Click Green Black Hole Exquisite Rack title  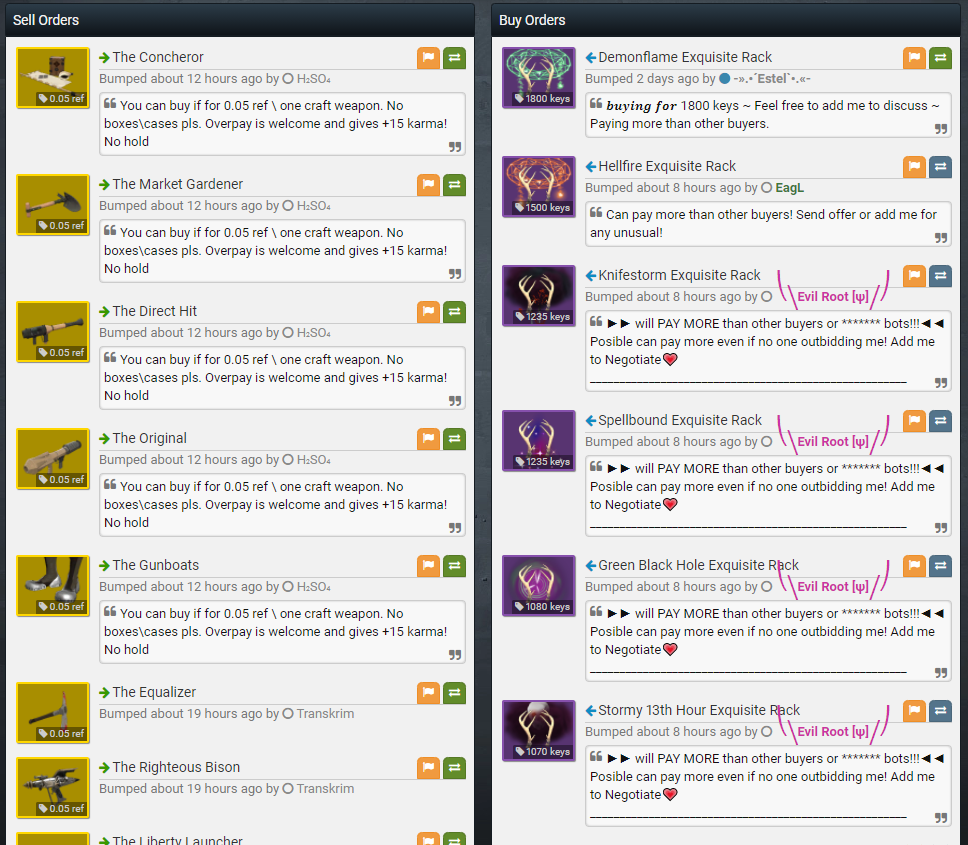[x=699, y=565]
